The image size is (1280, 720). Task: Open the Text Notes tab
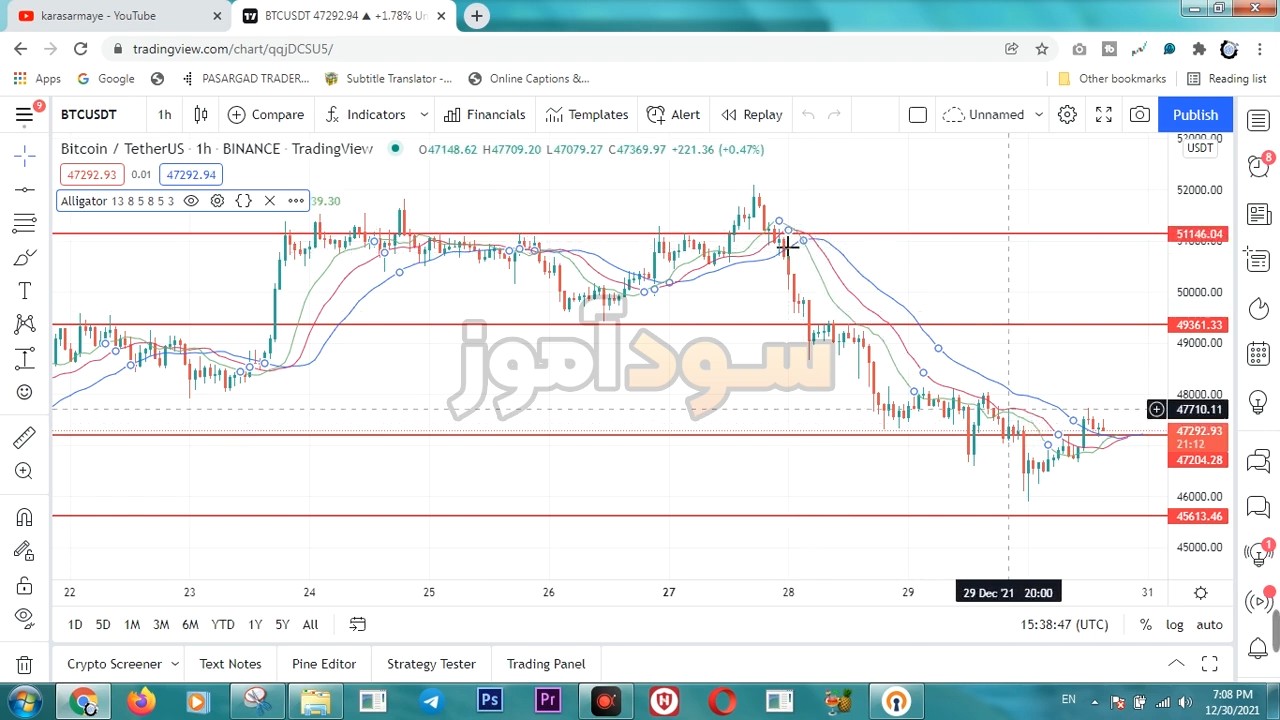tap(230, 664)
